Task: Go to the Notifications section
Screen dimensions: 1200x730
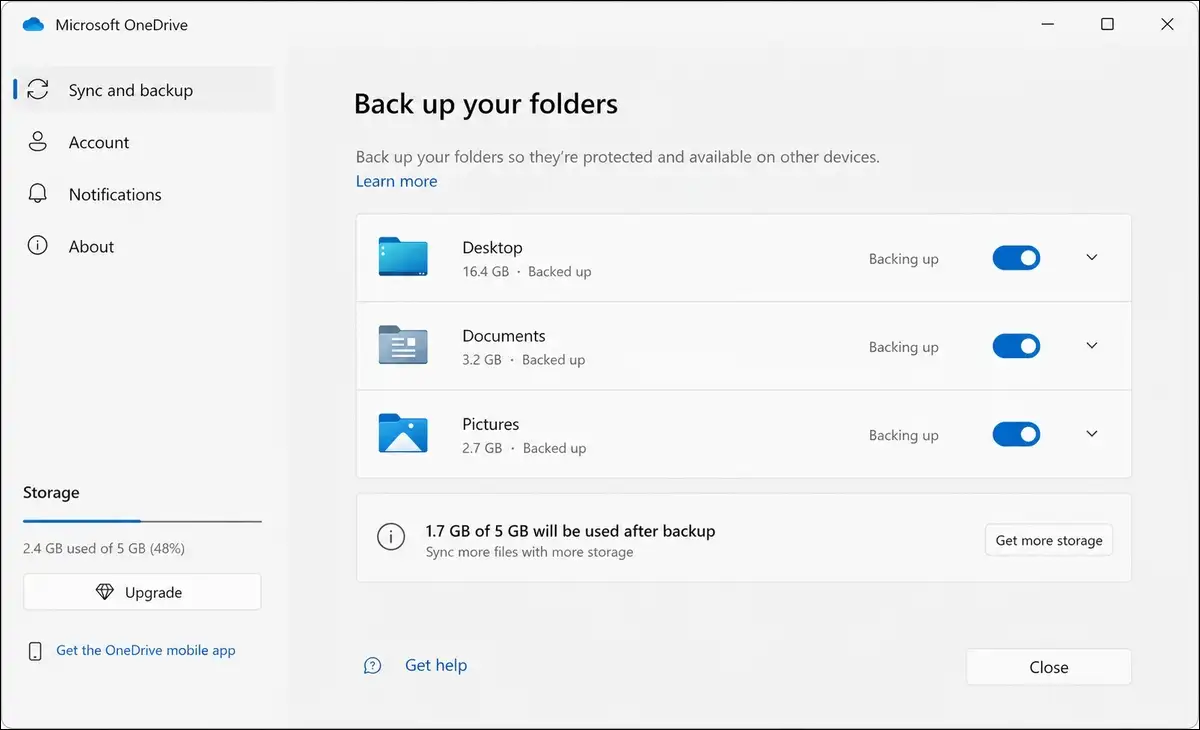Action: coord(143,194)
